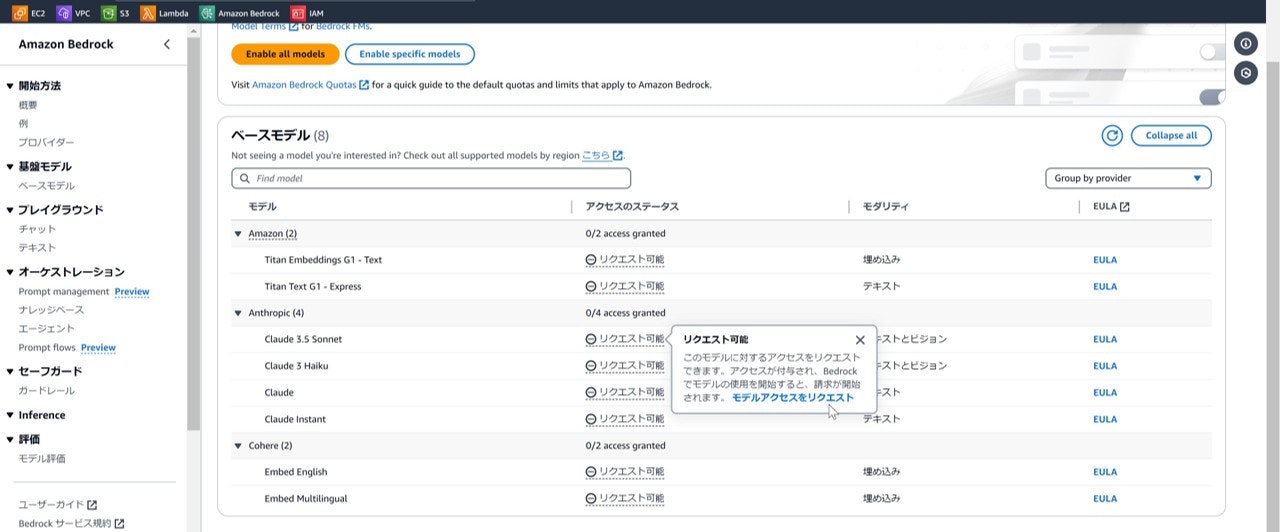Open the Amazon Bedrock service shortcut
The image size is (1280, 532).
[239, 12]
